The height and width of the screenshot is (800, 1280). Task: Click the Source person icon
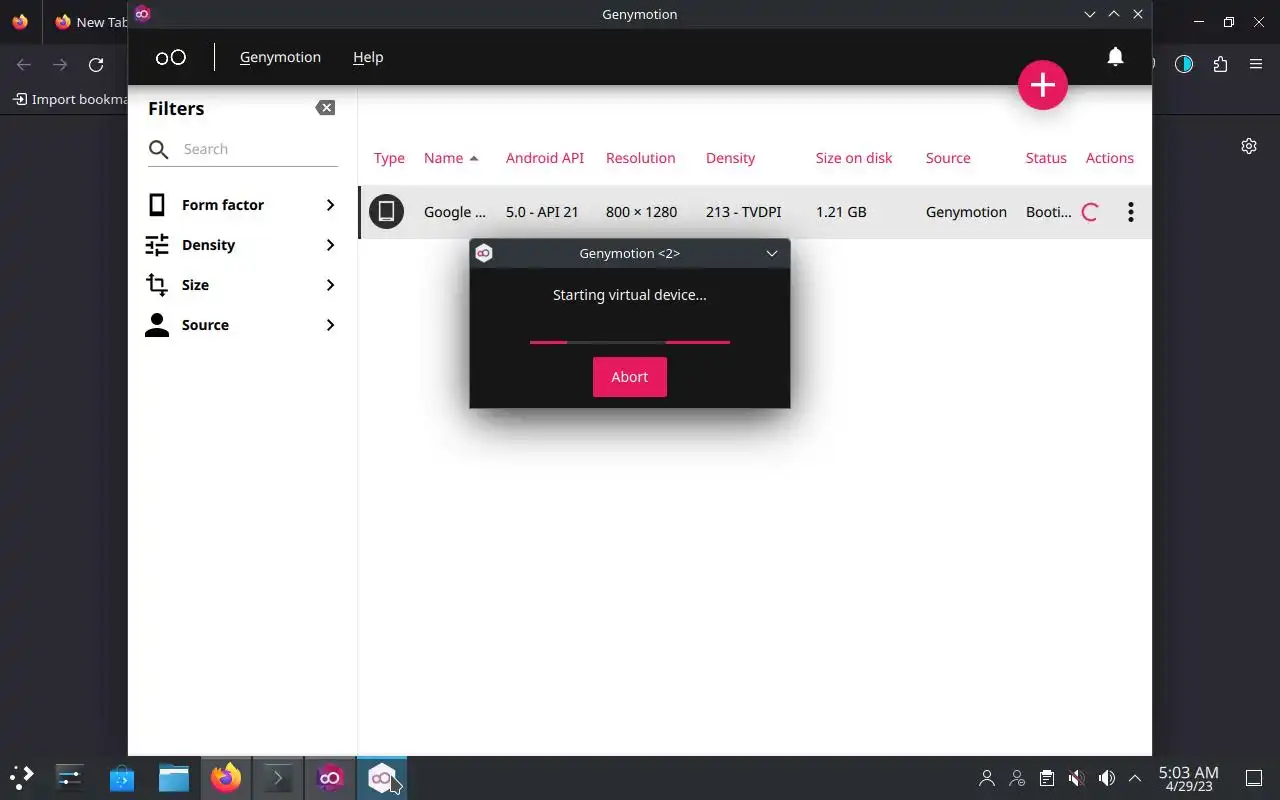157,325
